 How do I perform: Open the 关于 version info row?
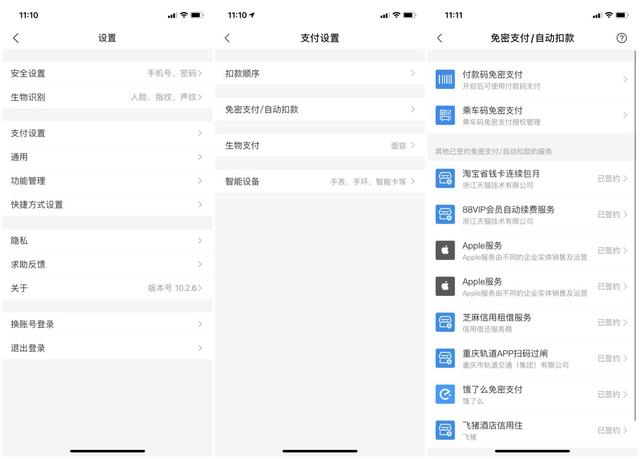click(x=107, y=288)
